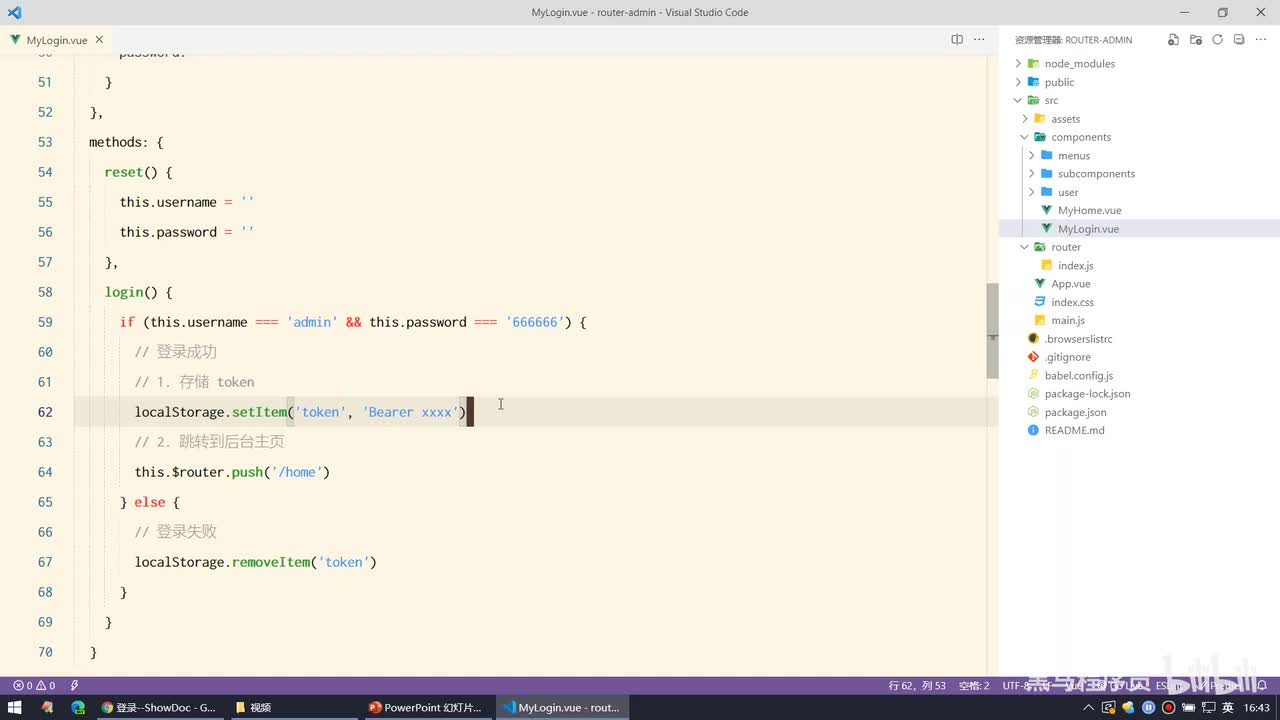
Task: Split the editor to the right
Action: click(x=957, y=40)
